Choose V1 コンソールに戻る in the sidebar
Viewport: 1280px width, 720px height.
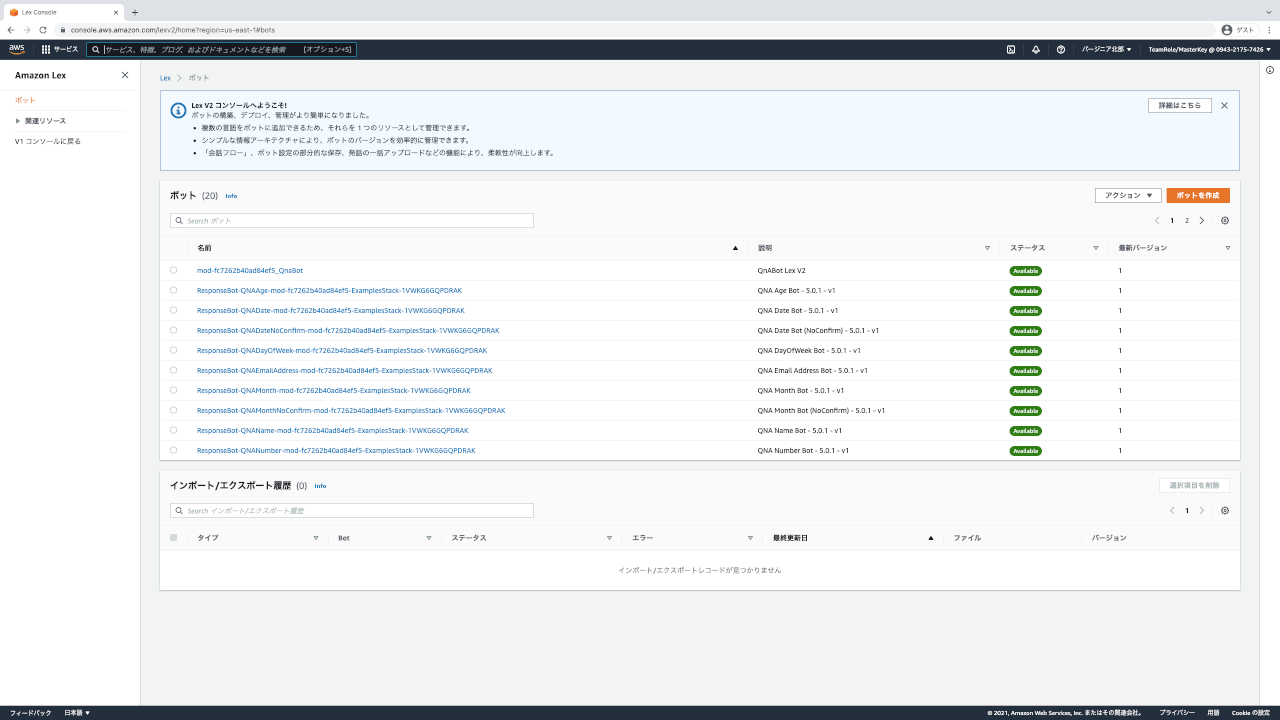(x=48, y=141)
